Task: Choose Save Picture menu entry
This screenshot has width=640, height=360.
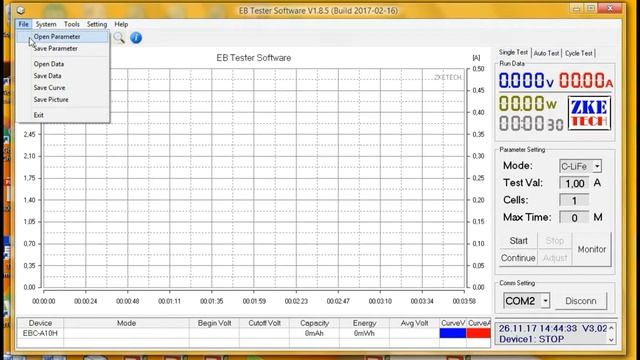Action: tap(63, 99)
